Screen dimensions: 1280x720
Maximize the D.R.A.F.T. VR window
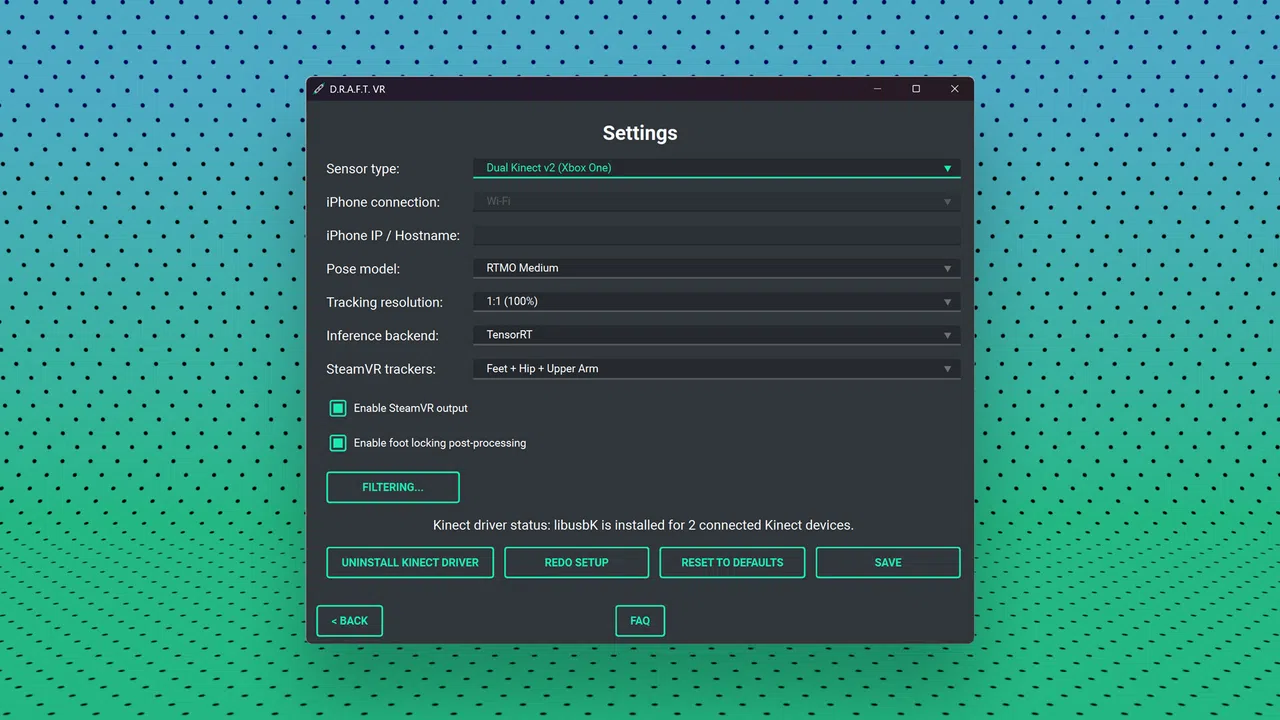916,89
